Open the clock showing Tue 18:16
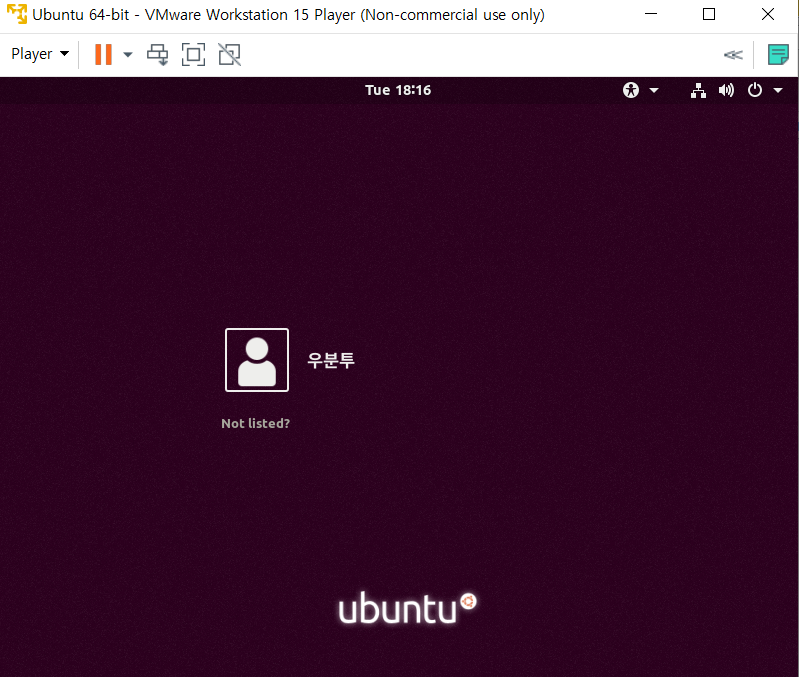This screenshot has width=799, height=677. point(398,90)
